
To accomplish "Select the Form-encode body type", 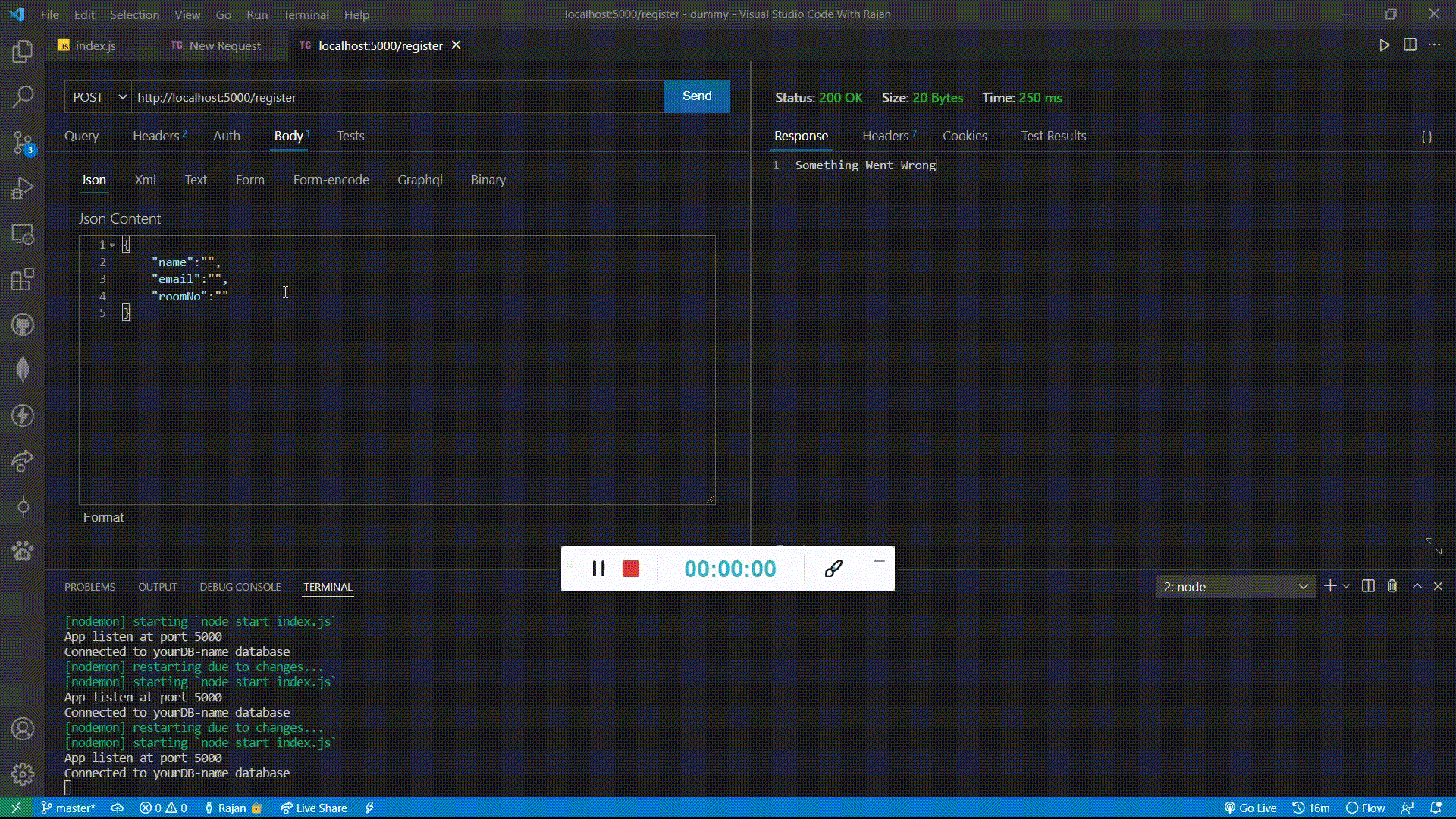I will click(331, 180).
